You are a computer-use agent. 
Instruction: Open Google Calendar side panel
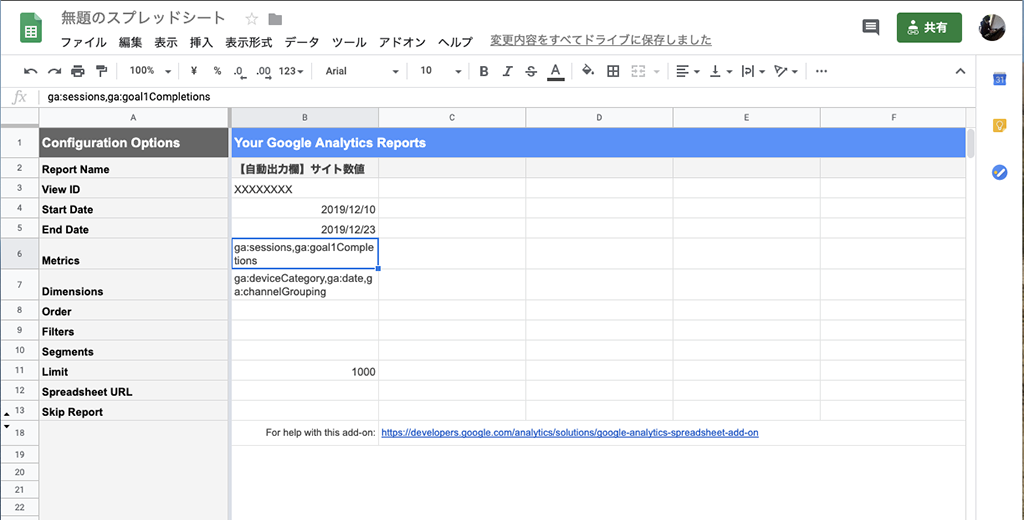pyautogui.click(x=999, y=79)
